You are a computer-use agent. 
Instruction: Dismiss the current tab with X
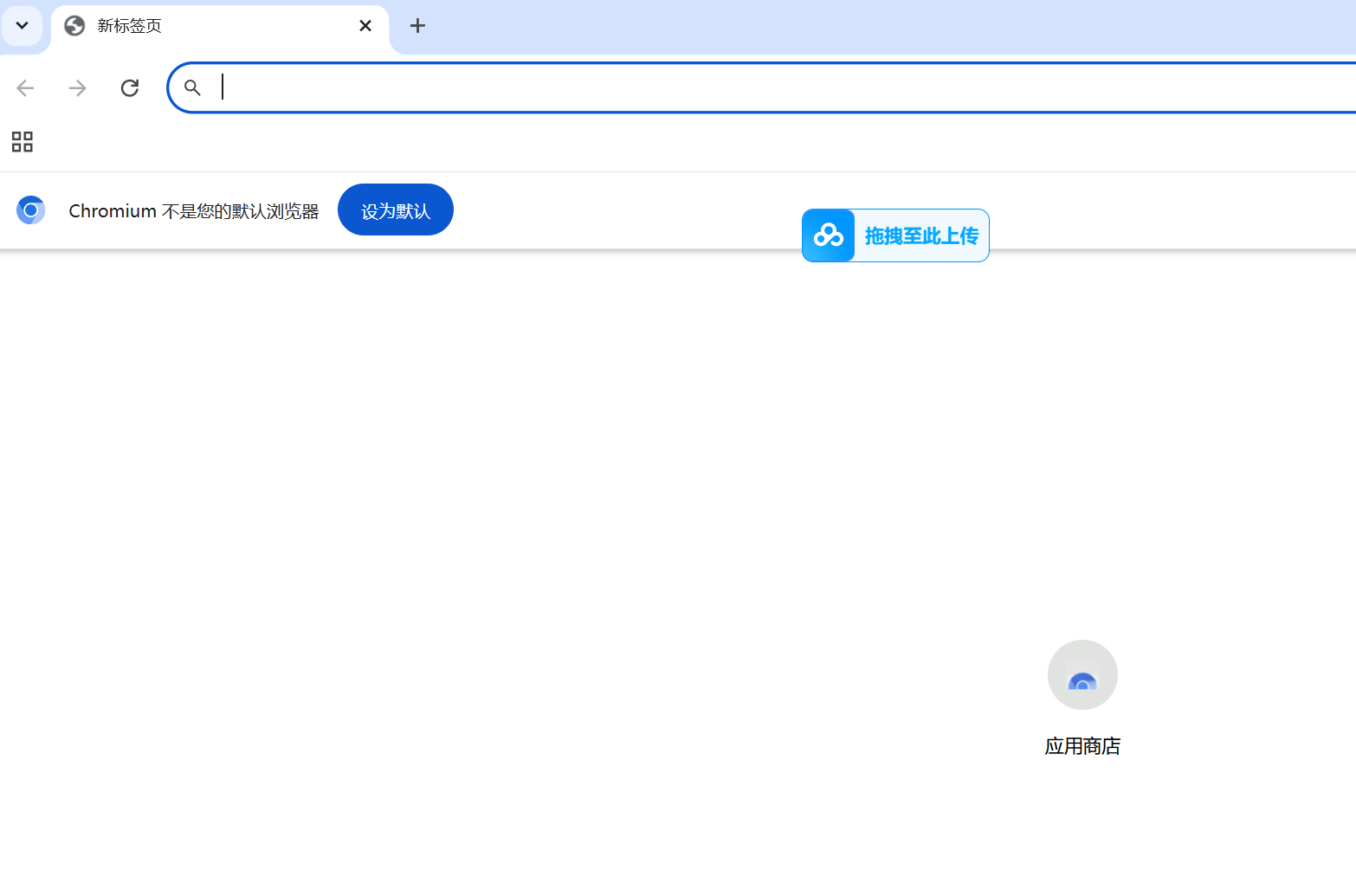[x=365, y=26]
